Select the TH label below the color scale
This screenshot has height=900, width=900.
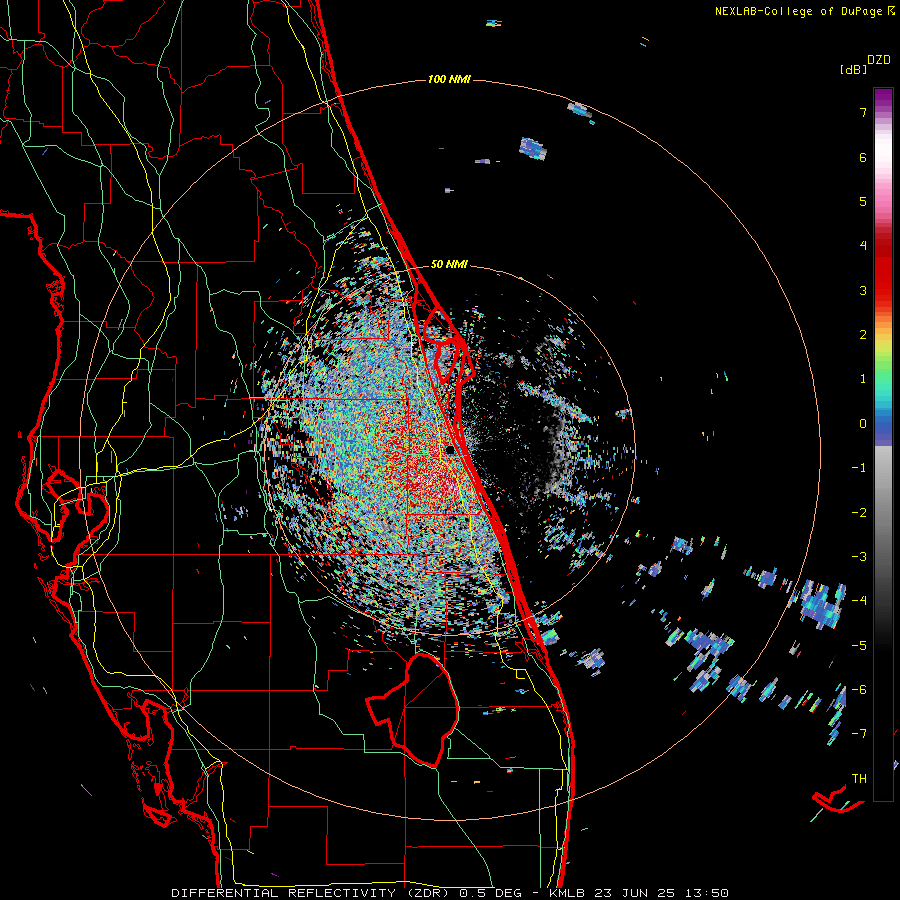coord(859,778)
